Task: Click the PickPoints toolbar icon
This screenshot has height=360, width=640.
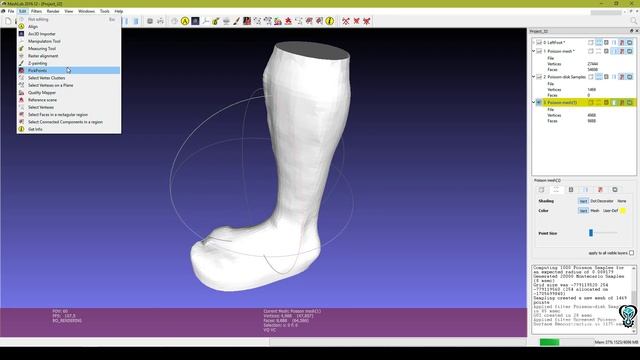Action: 247,21
